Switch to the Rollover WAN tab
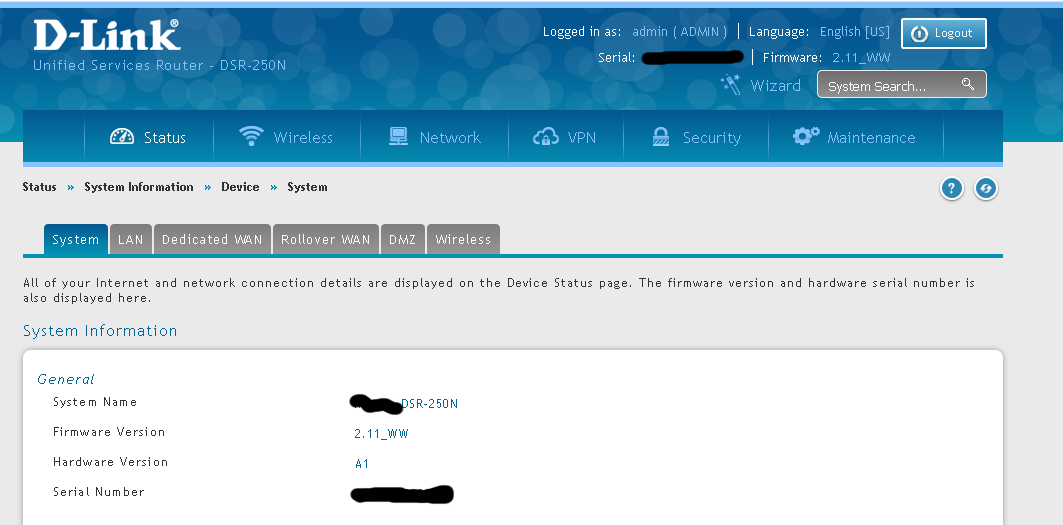 [x=326, y=239]
